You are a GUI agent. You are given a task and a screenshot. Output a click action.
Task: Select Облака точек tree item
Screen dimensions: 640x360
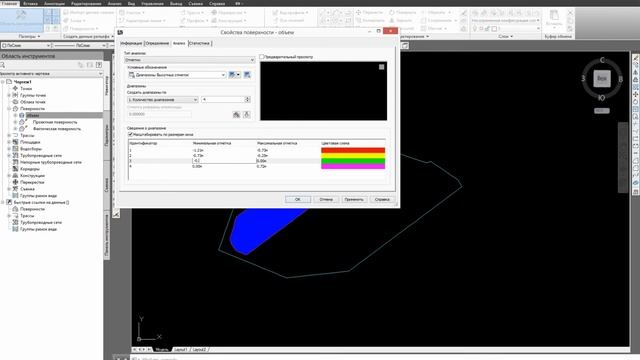pos(32,102)
